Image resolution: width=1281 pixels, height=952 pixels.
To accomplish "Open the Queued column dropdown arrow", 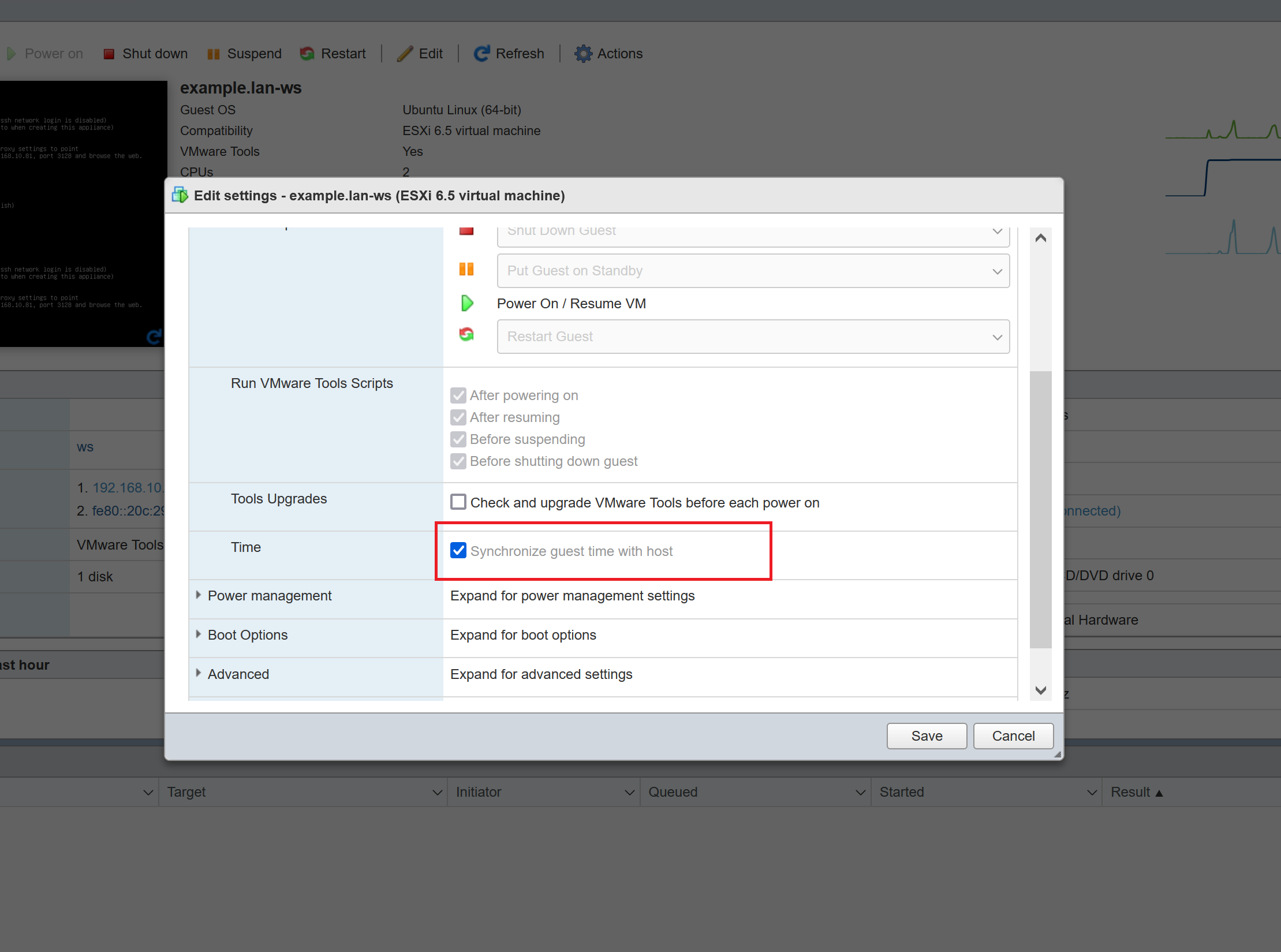I will 860,793.
